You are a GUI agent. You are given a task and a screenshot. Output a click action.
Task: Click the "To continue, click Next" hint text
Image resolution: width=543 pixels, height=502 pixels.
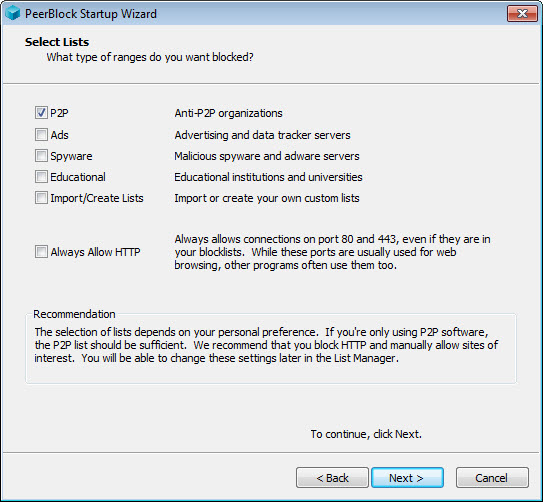click(366, 434)
